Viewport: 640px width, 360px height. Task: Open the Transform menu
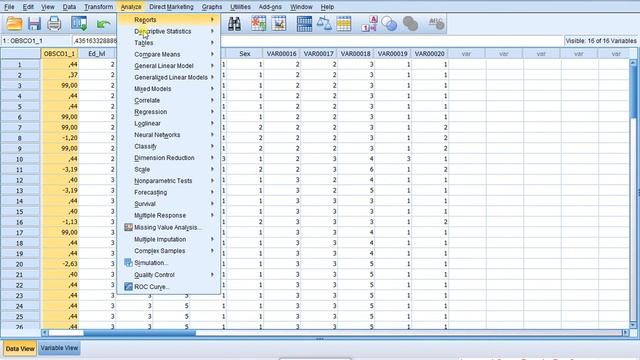[98, 7]
